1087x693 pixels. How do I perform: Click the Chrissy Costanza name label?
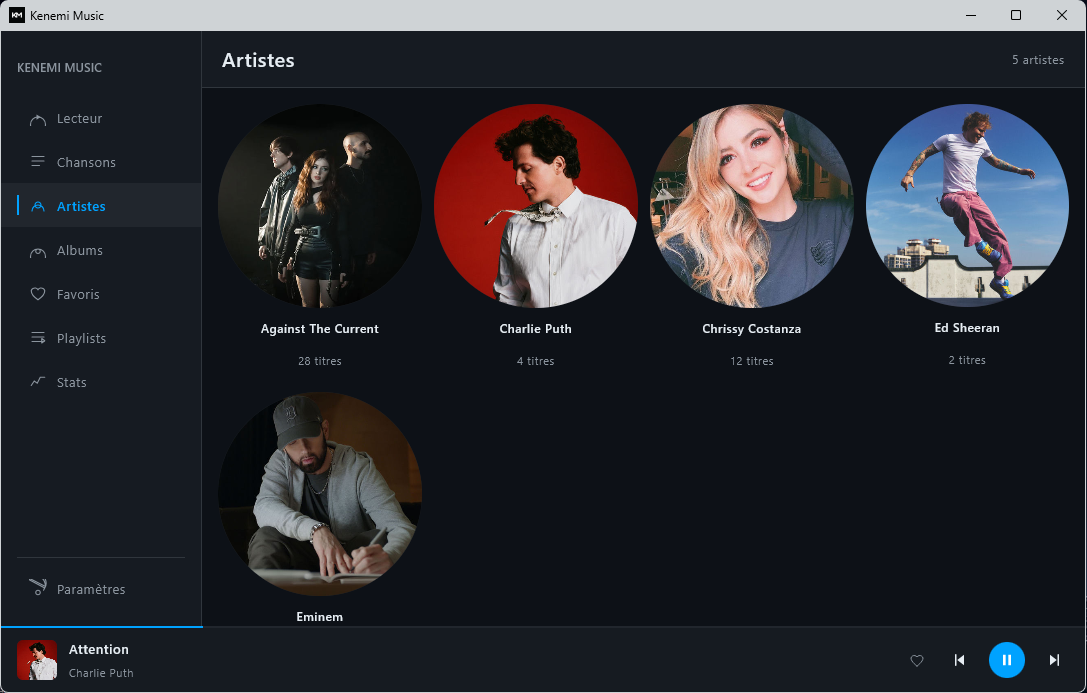pyautogui.click(x=751, y=329)
